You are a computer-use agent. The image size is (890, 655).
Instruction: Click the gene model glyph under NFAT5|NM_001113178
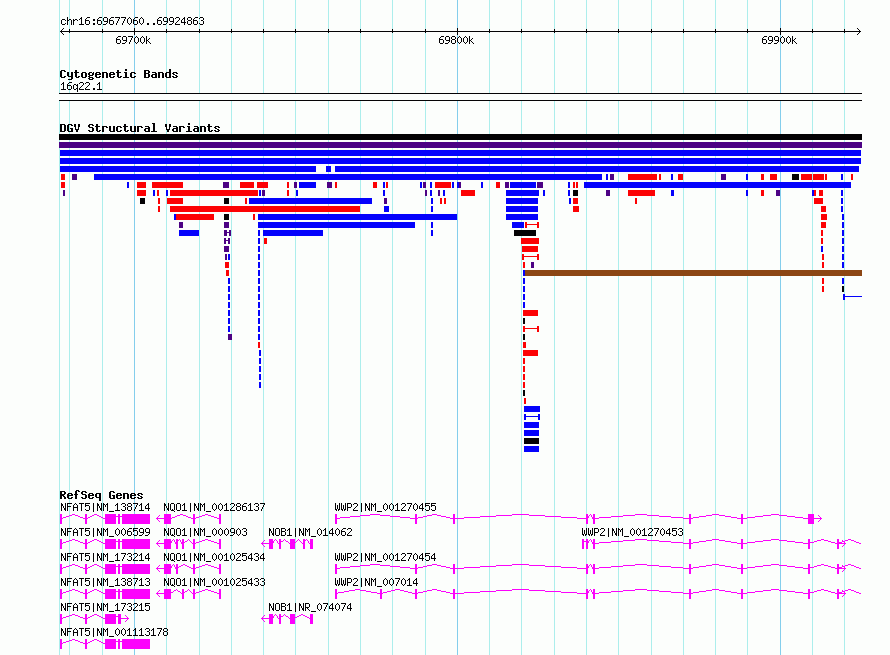tap(105, 644)
